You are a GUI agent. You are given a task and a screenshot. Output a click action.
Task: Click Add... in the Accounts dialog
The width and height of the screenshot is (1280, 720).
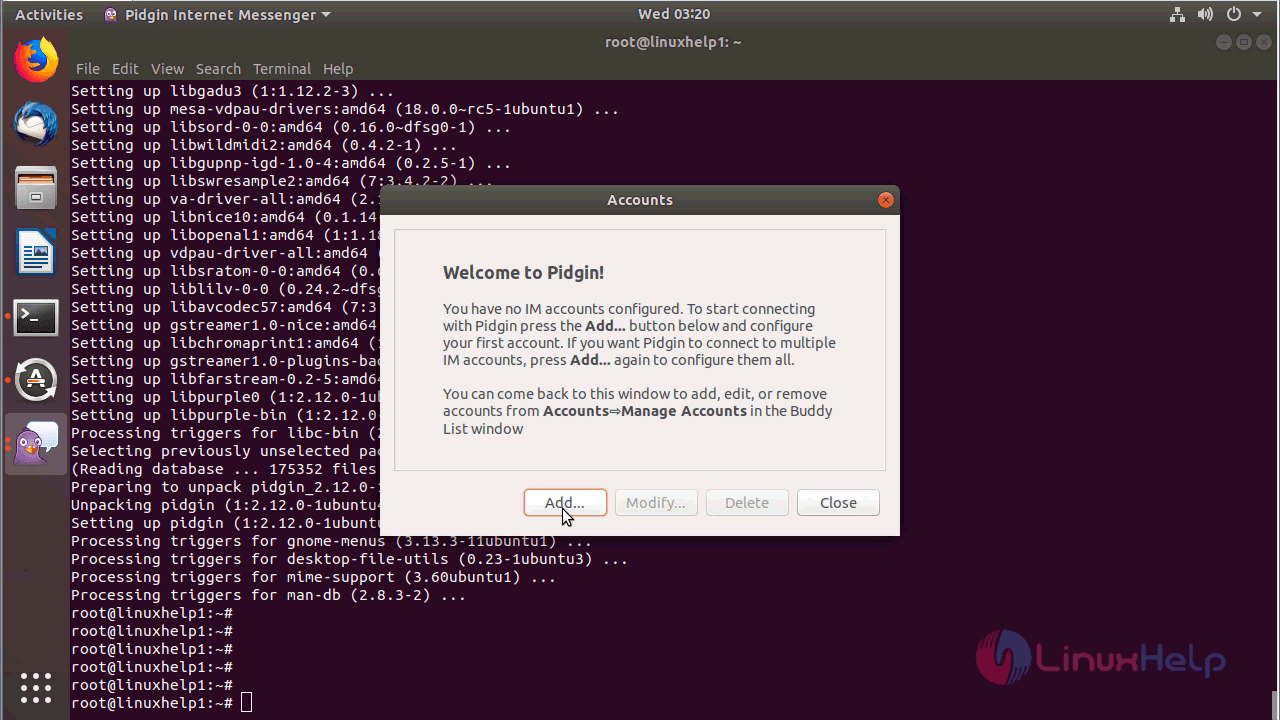pyautogui.click(x=565, y=503)
